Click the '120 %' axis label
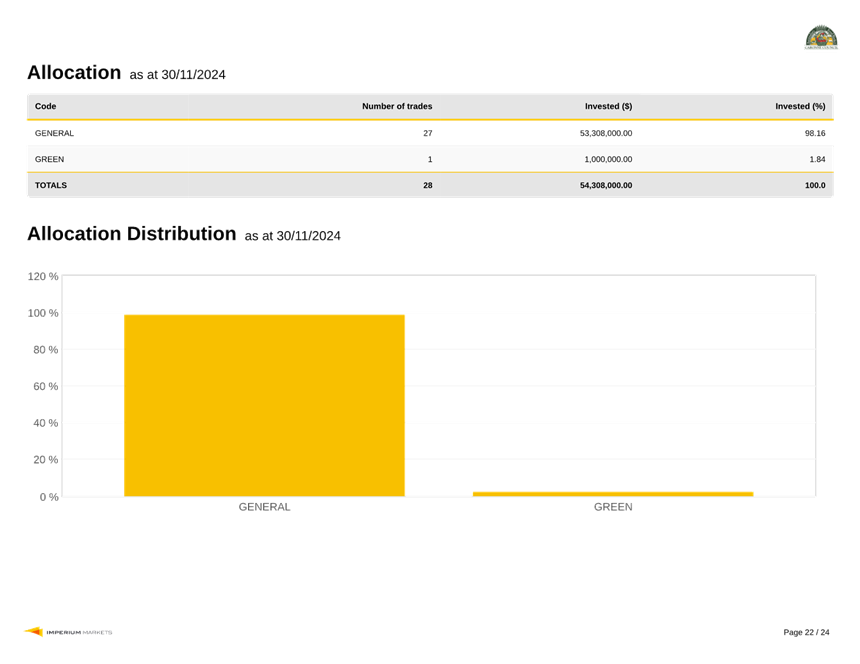The image size is (860, 664). tap(43, 276)
